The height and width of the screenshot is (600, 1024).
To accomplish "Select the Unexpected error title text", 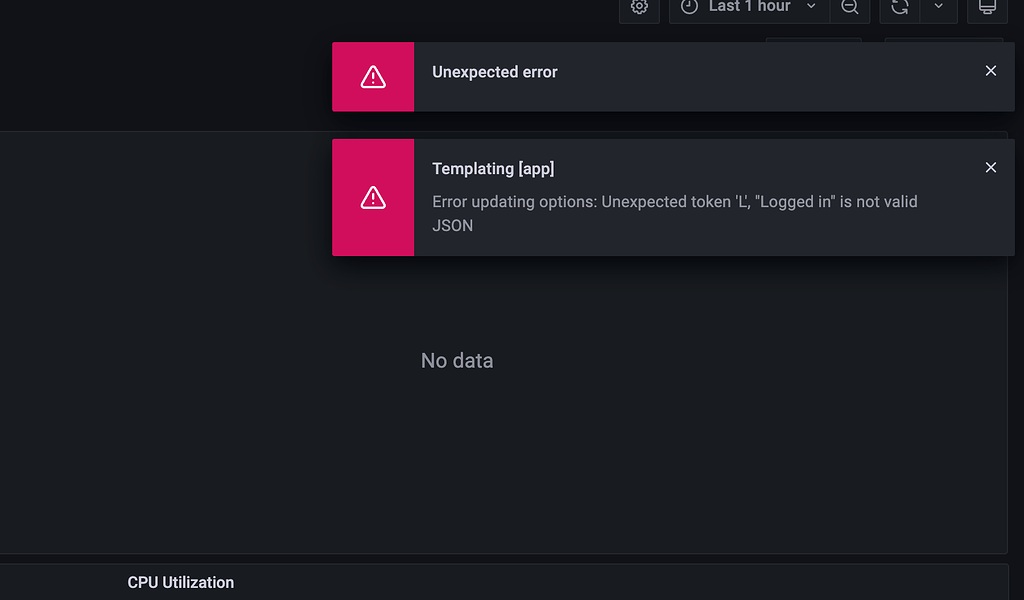I will 495,72.
